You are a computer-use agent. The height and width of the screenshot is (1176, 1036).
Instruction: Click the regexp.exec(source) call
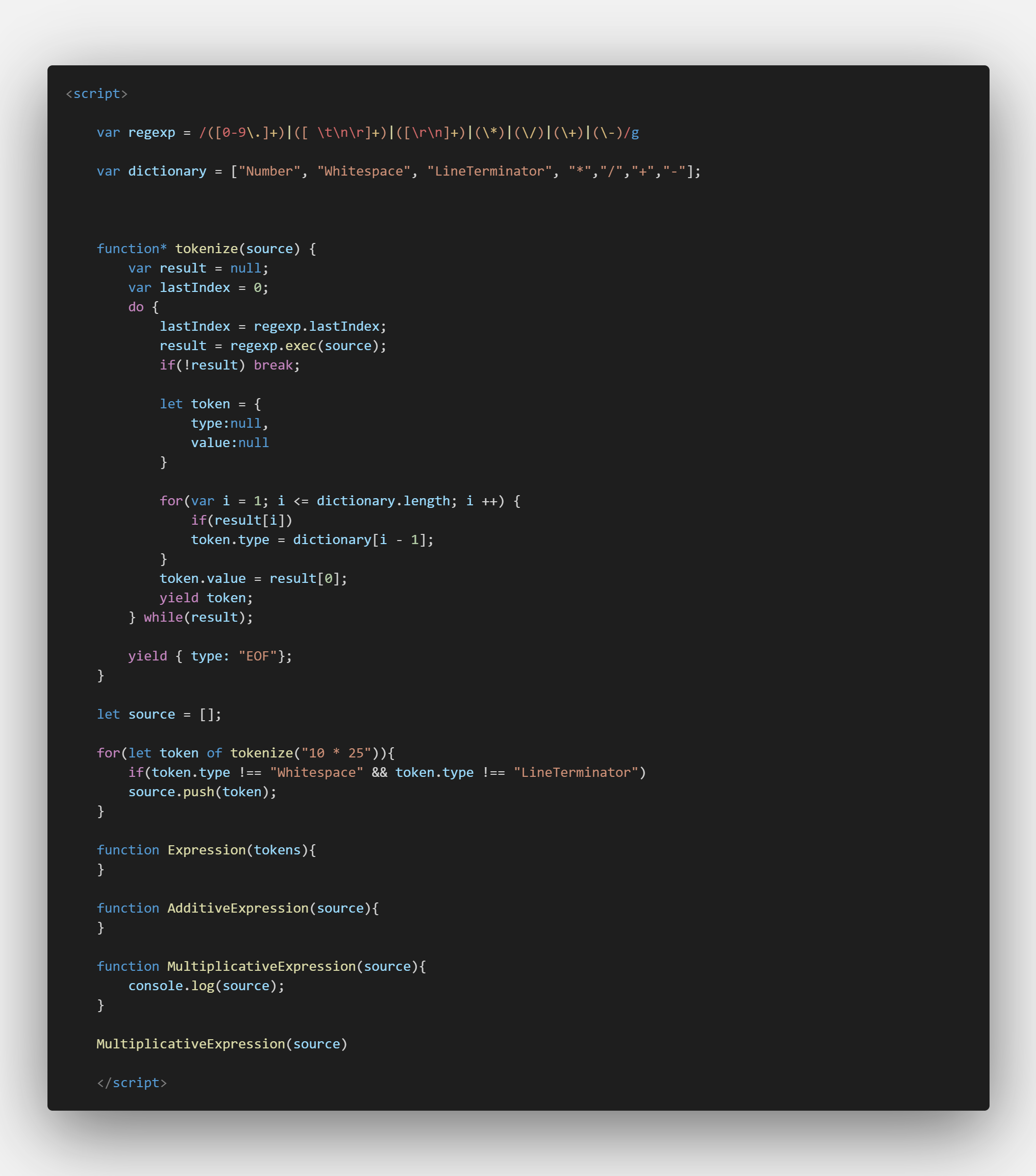coord(307,346)
